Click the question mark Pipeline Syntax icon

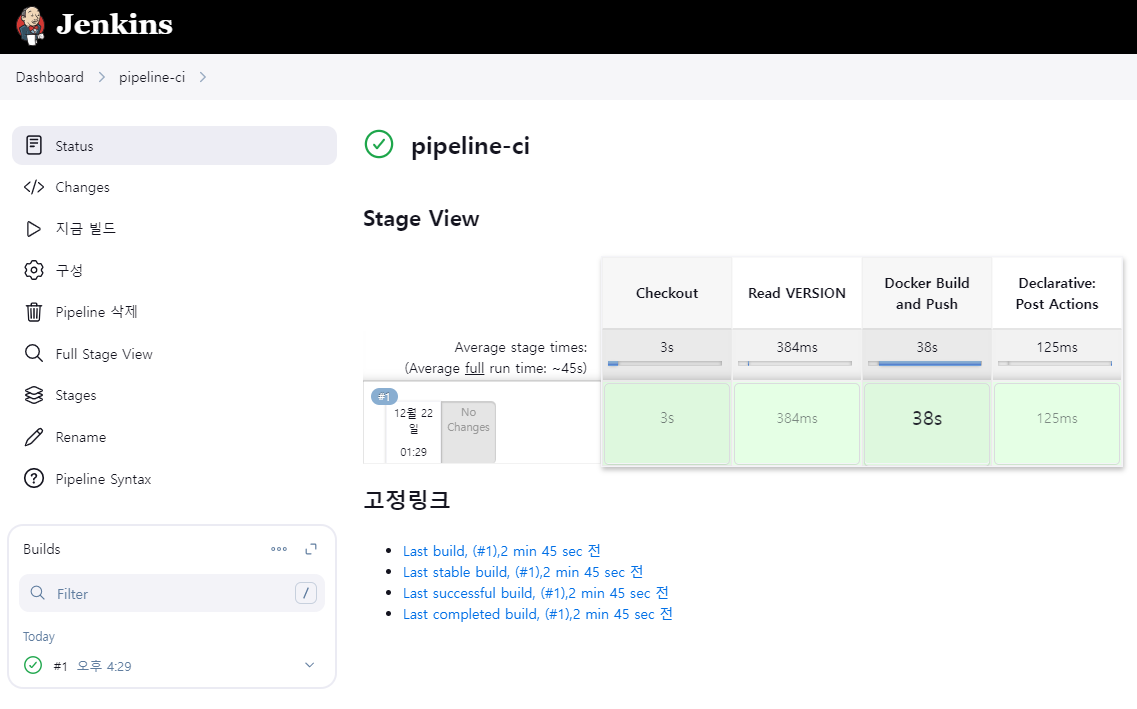(33, 478)
